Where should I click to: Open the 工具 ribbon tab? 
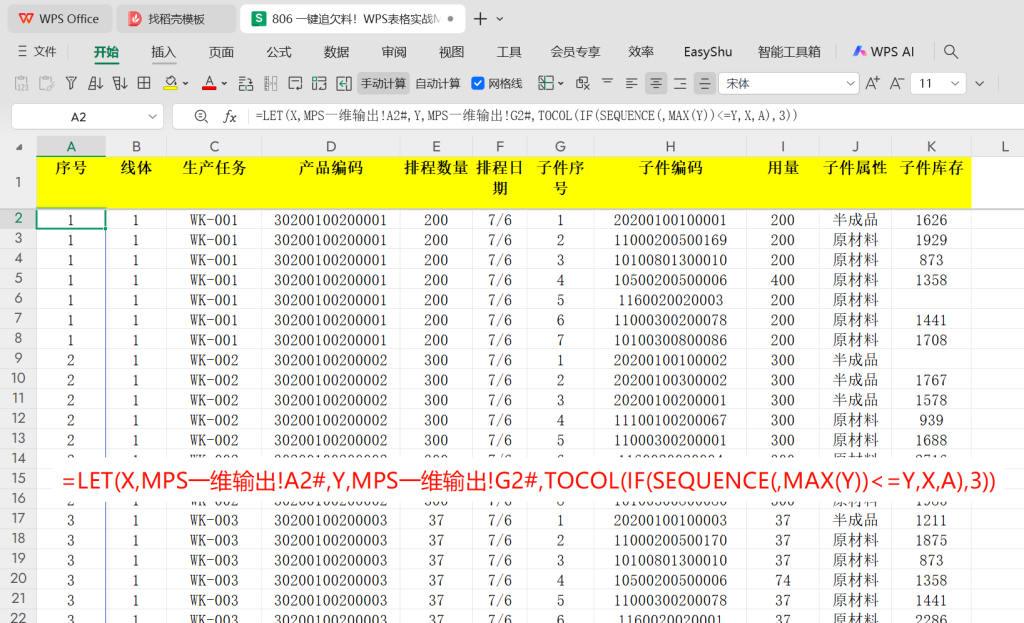pos(509,52)
